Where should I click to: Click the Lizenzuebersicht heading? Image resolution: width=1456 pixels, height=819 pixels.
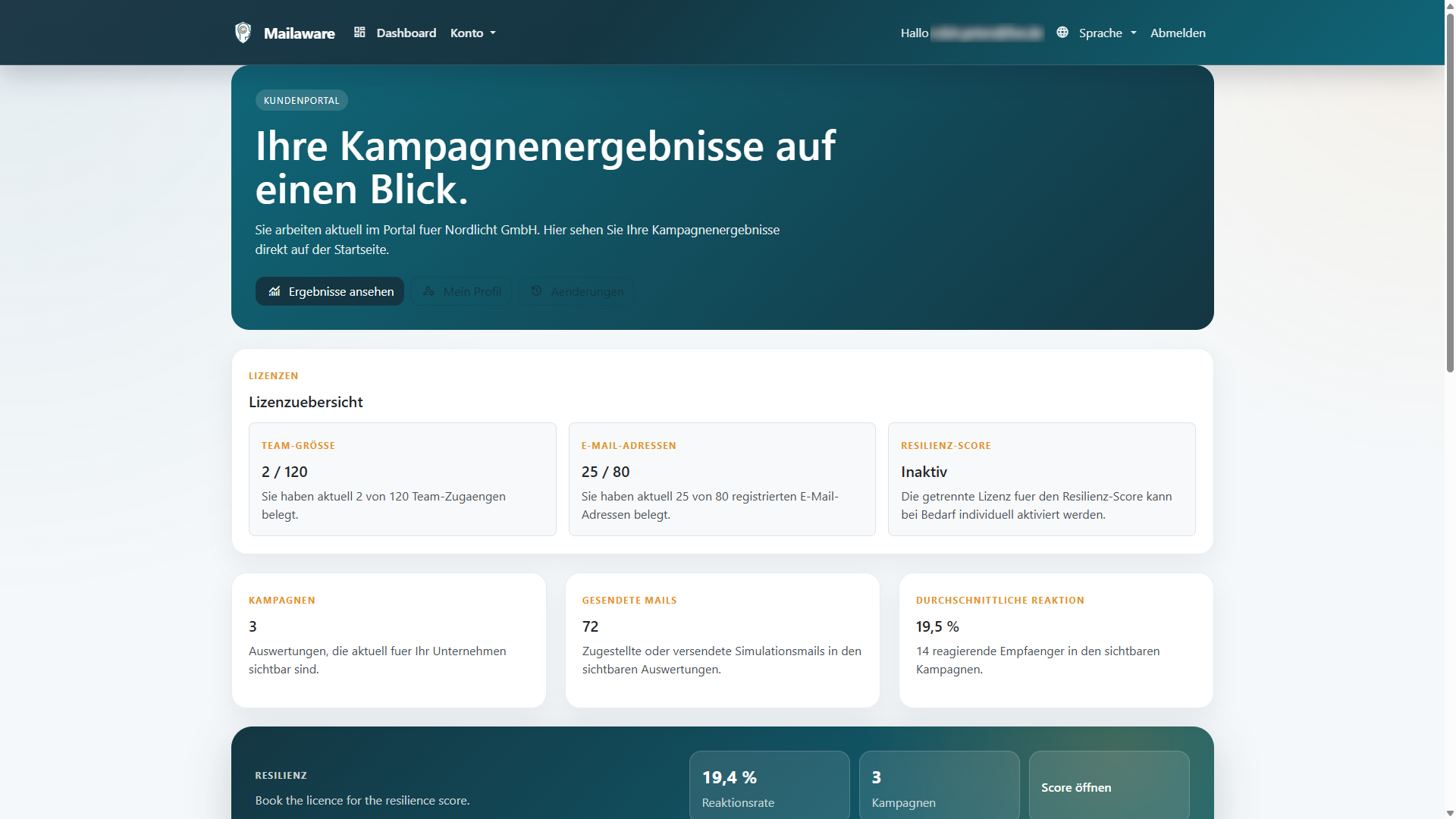coord(306,402)
